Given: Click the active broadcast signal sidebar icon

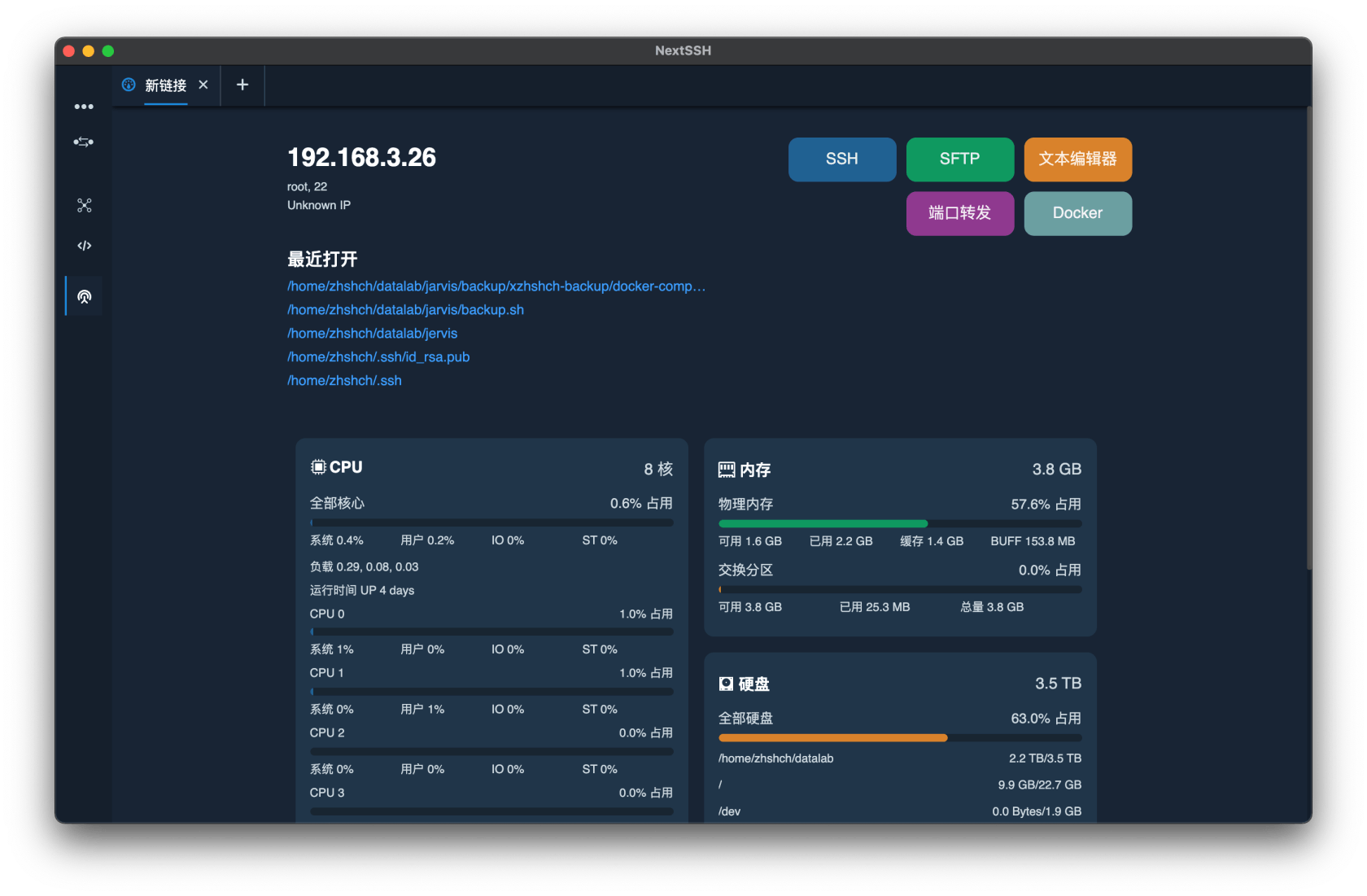Looking at the screenshot, I should [84, 296].
